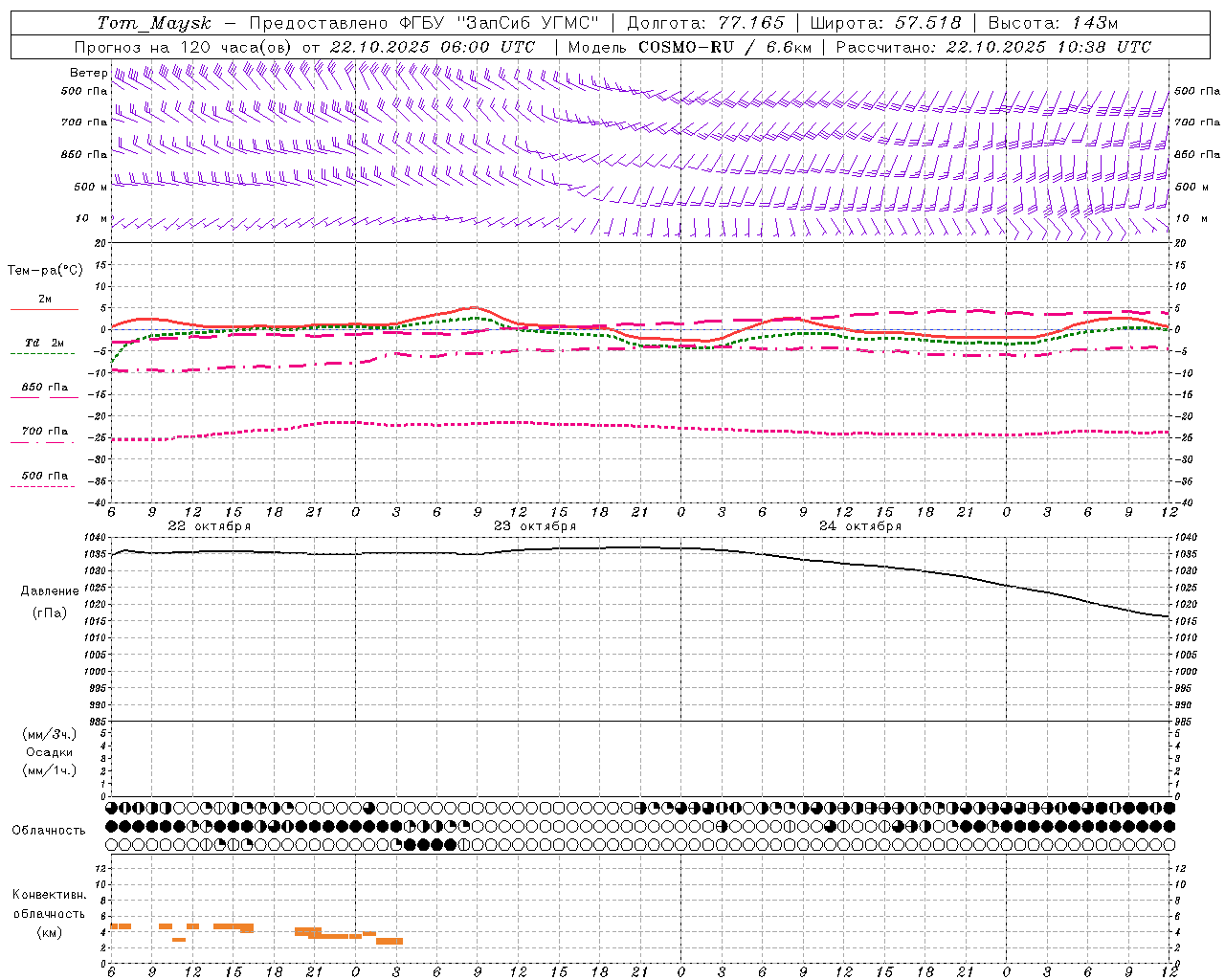Click the Тем-ра(°C) temperature axis title
The image size is (1225, 980).
click(x=45, y=271)
